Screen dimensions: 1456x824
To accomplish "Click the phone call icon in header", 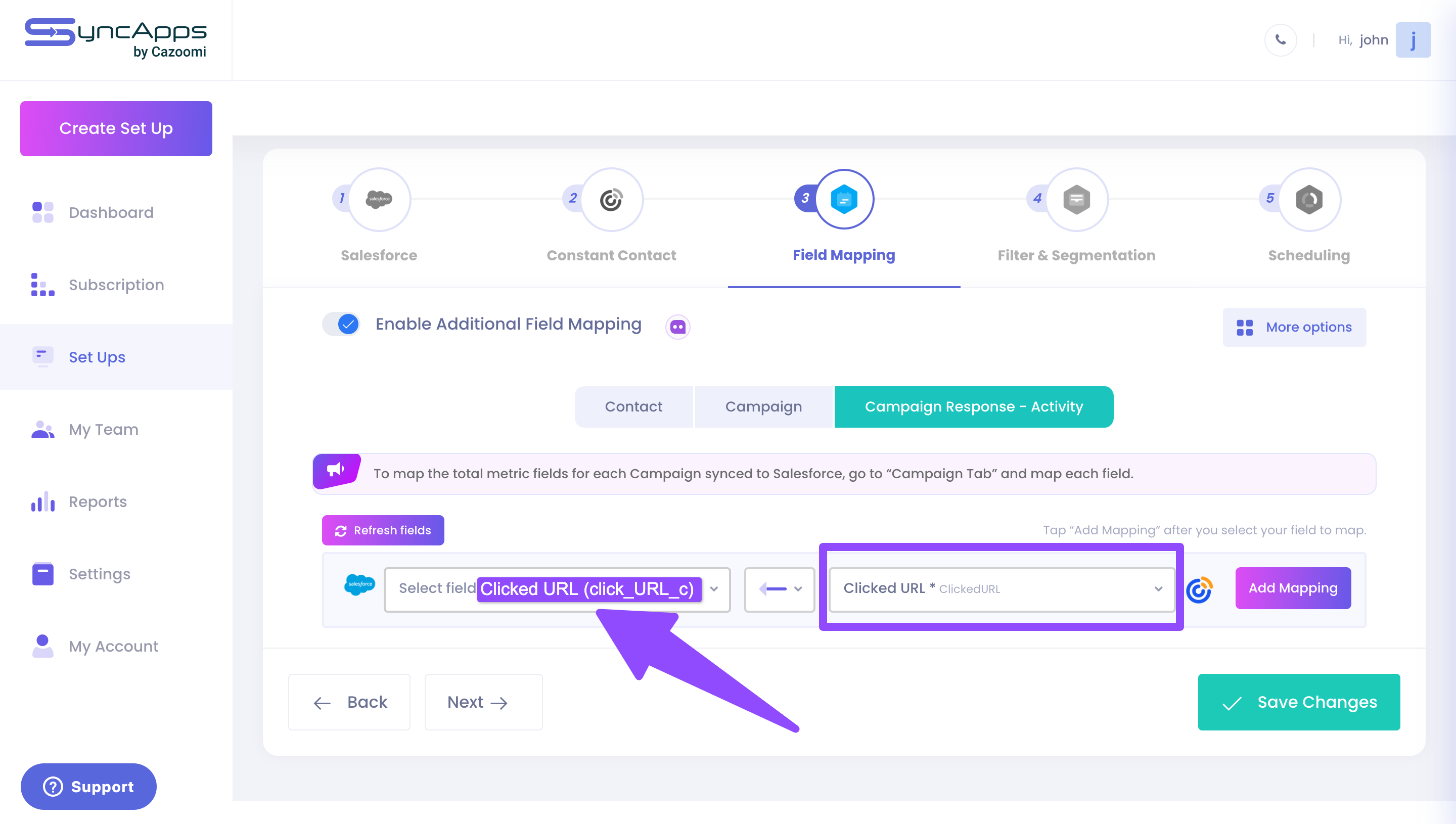I will click(1280, 39).
